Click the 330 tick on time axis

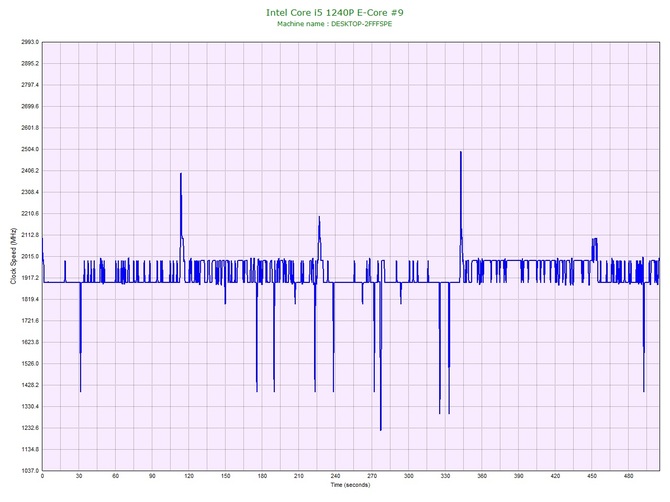pos(446,476)
